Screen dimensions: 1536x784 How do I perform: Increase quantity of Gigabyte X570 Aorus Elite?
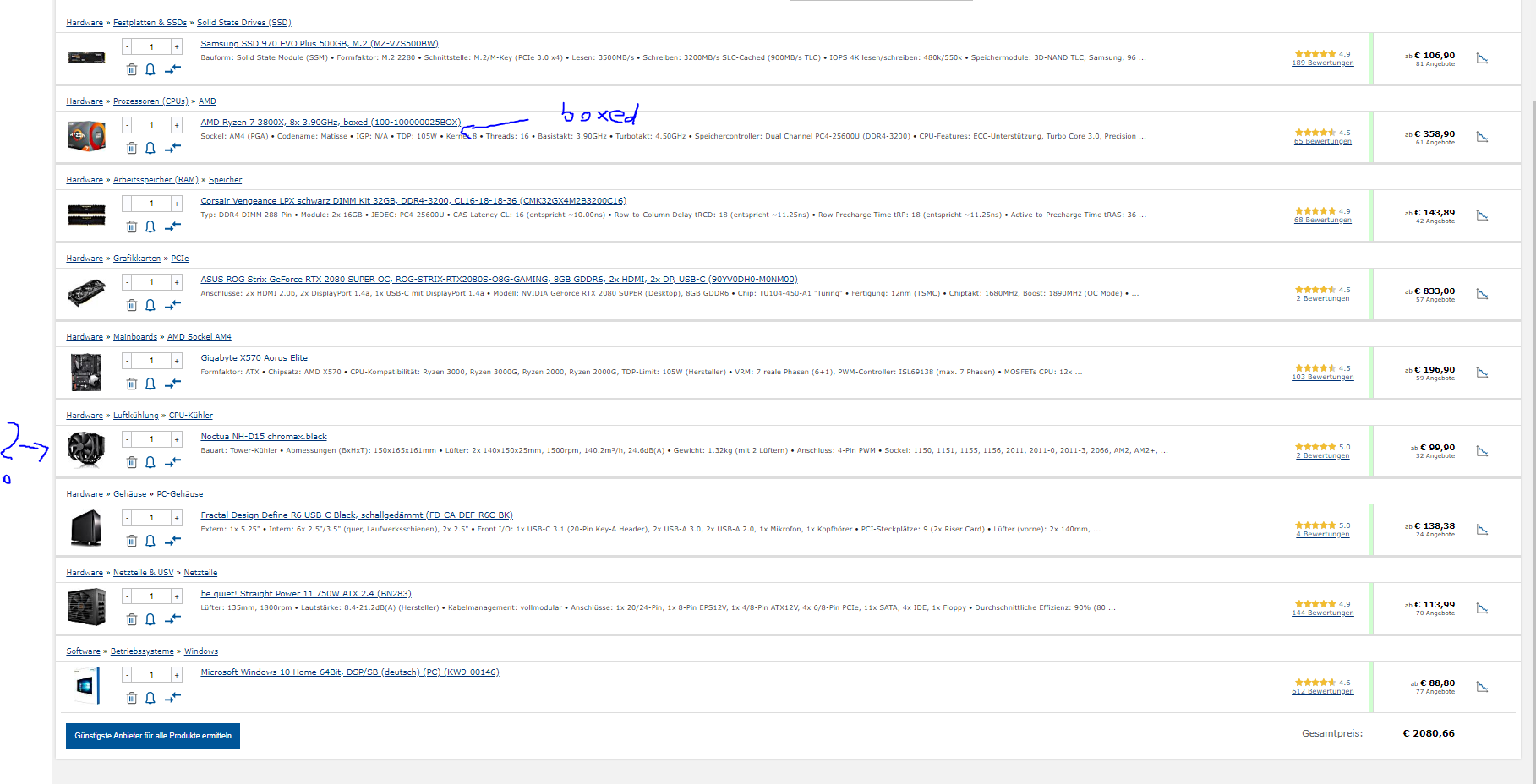[177, 361]
